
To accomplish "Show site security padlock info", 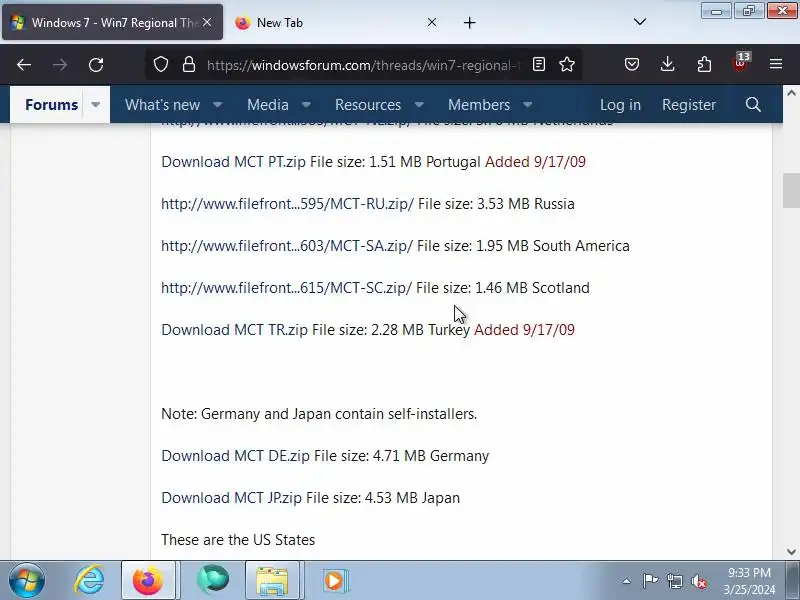I will [x=189, y=64].
